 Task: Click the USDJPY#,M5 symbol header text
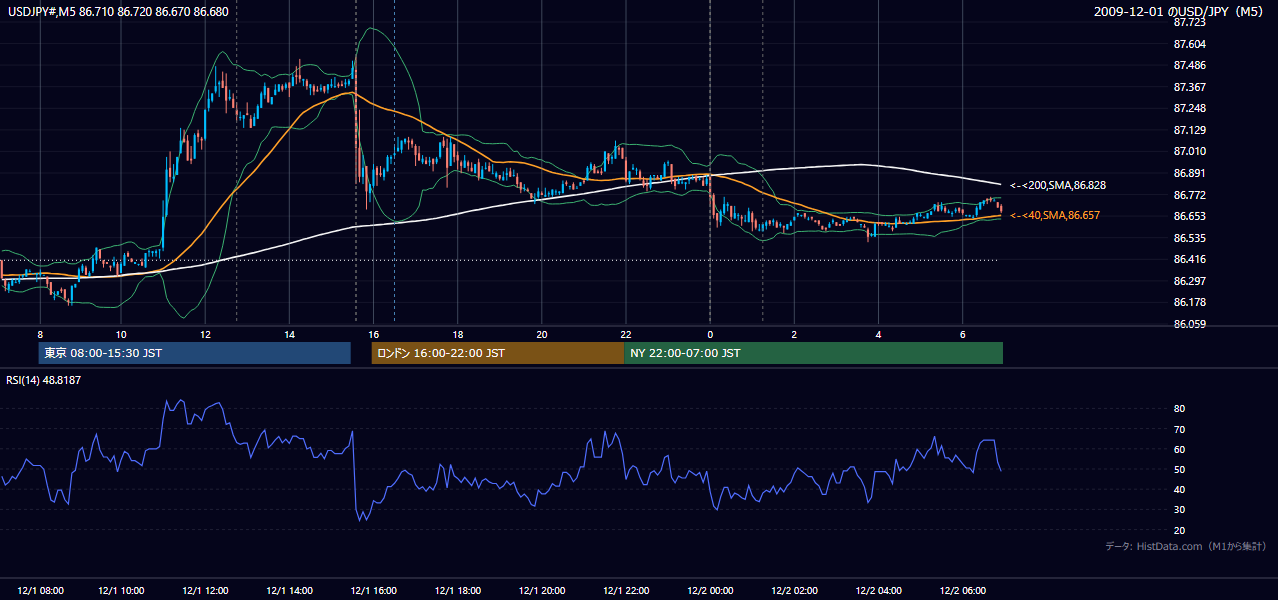point(118,11)
